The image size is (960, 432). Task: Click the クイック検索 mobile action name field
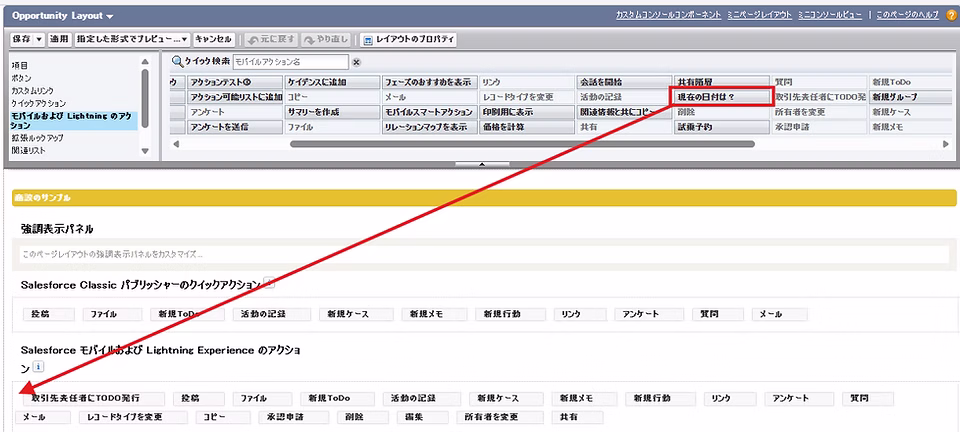[x=290, y=62]
